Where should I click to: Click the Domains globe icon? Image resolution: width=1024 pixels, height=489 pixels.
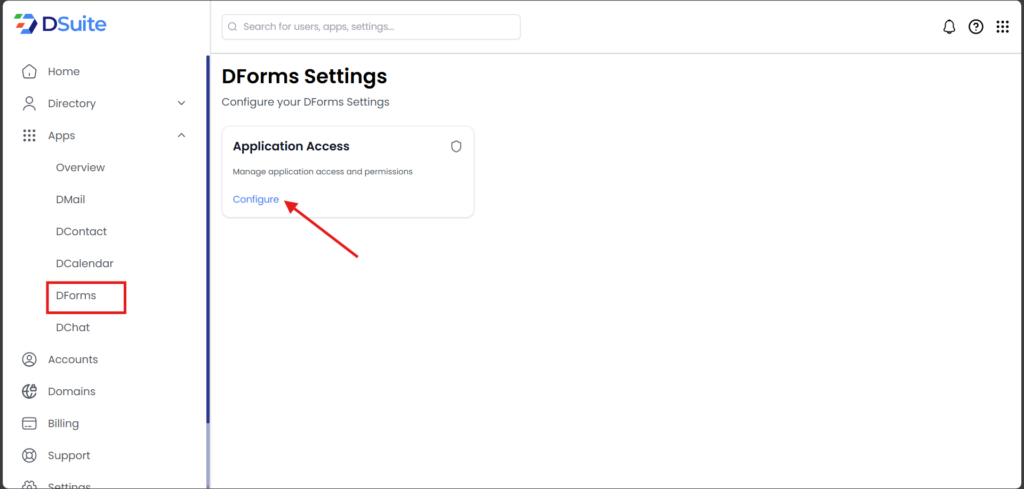tap(29, 392)
